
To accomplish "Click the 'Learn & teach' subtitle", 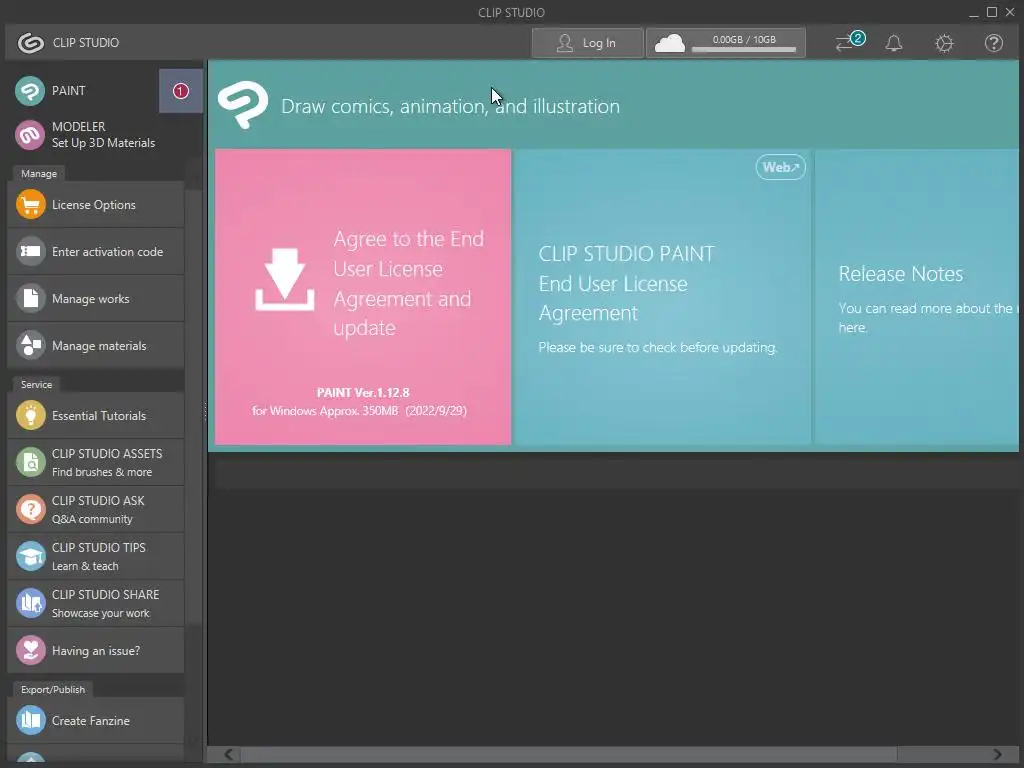I will [x=85, y=566].
